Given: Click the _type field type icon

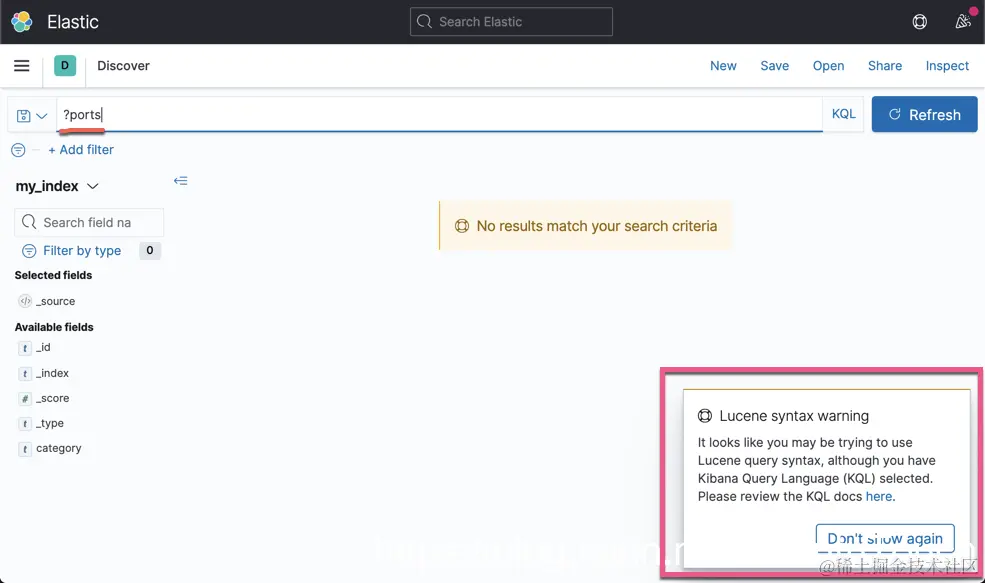Looking at the screenshot, I should coord(24,423).
